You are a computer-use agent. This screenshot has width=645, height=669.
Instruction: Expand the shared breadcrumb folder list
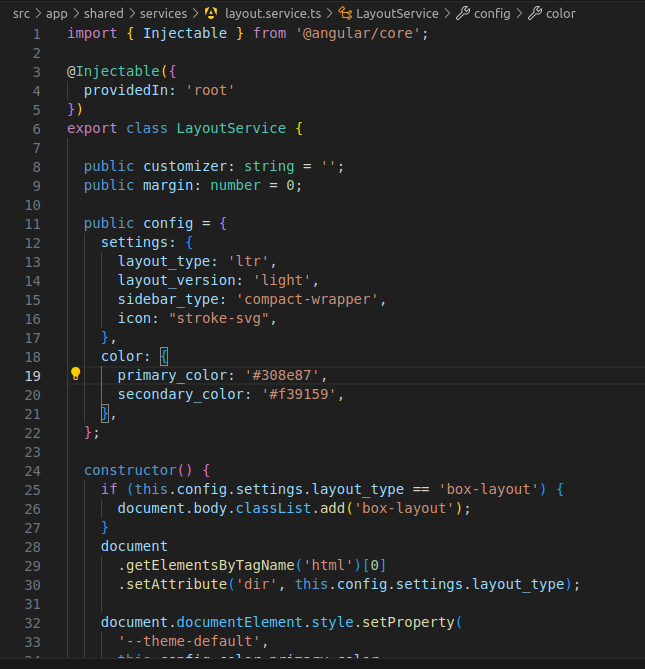[x=104, y=14]
